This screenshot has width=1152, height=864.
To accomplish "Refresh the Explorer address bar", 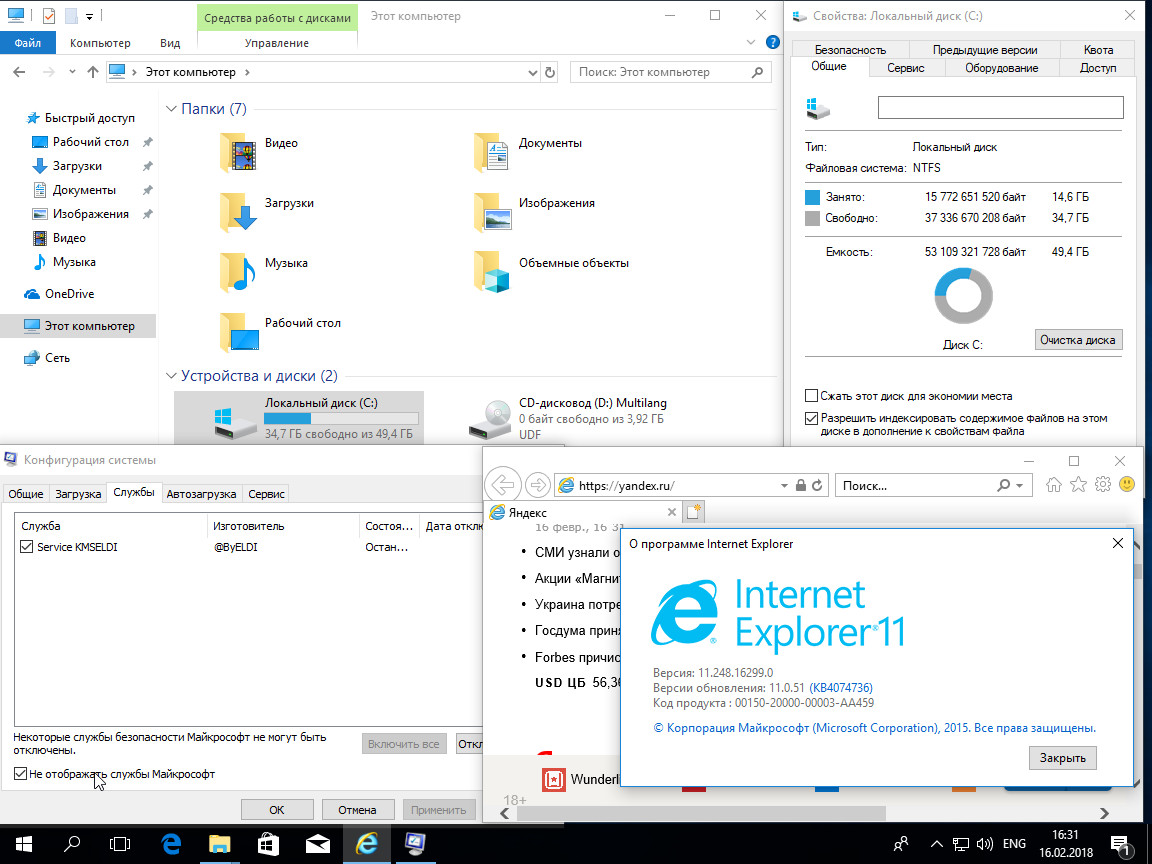I will point(550,72).
